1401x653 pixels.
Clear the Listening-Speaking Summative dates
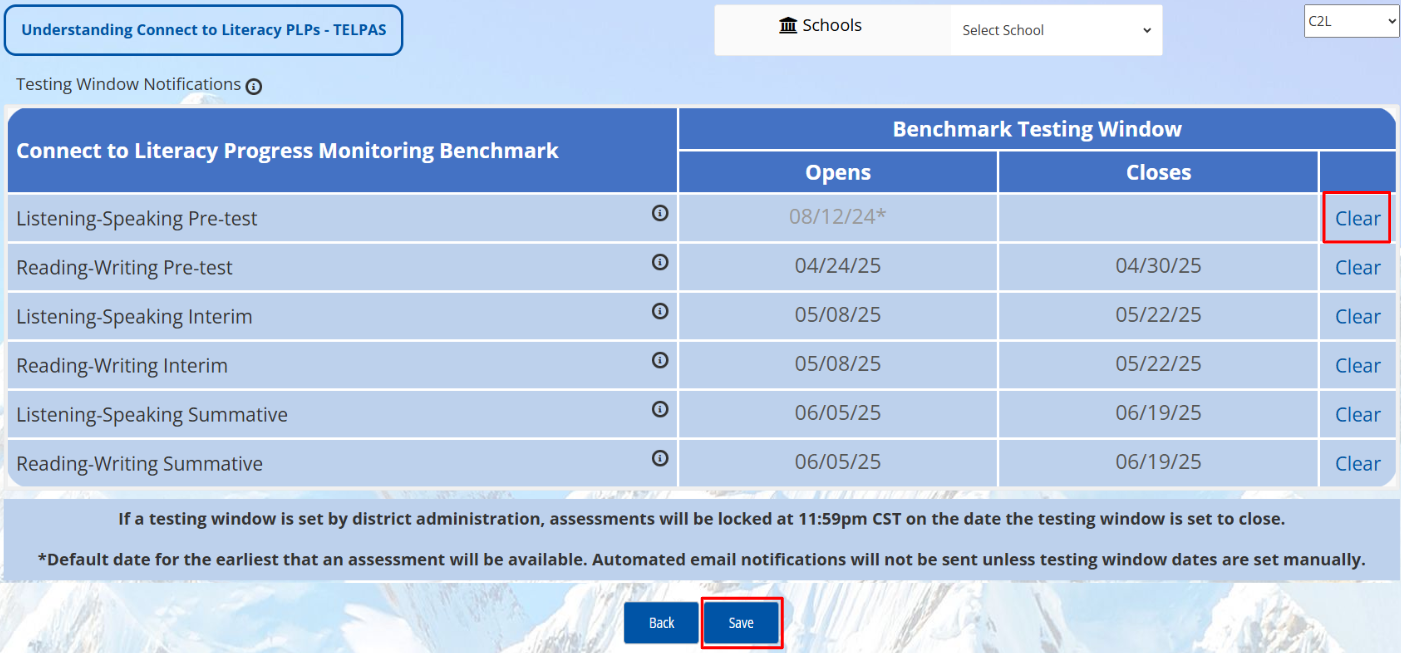1358,414
